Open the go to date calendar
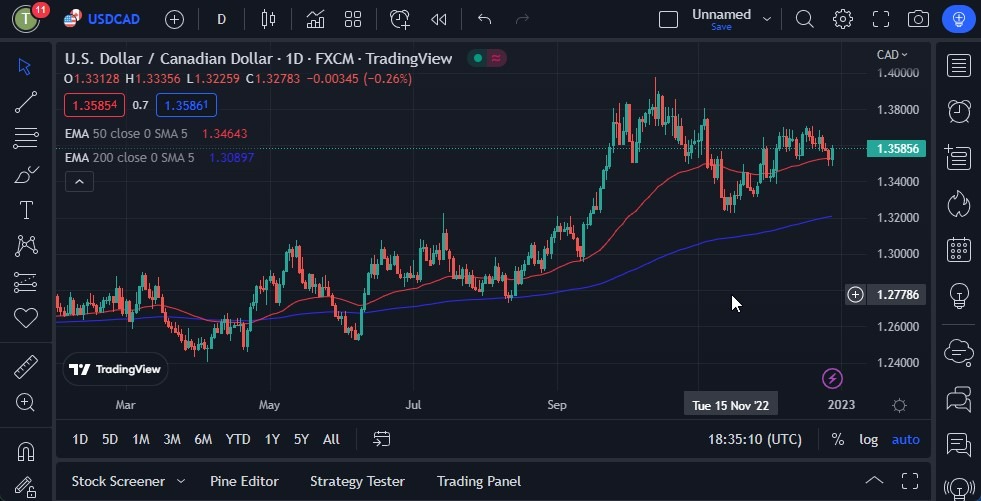Viewport: 981px width, 501px height. pyautogui.click(x=382, y=439)
